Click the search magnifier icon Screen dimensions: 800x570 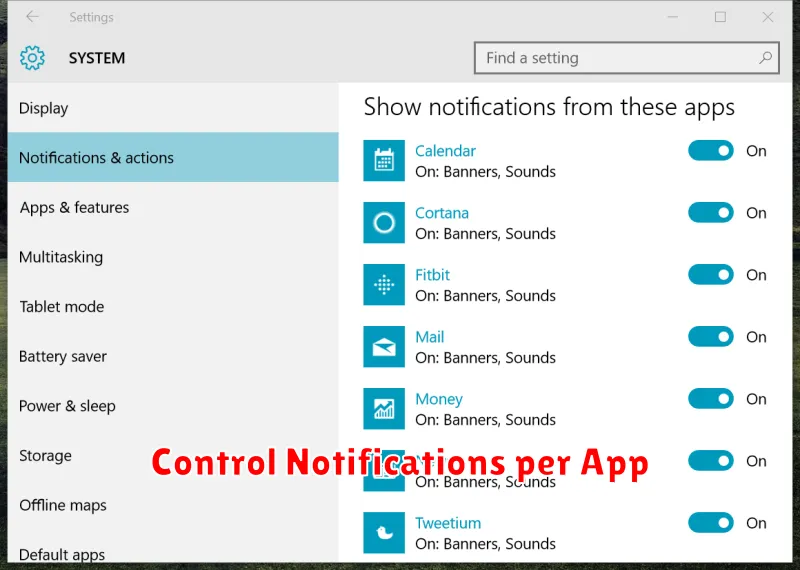[765, 58]
